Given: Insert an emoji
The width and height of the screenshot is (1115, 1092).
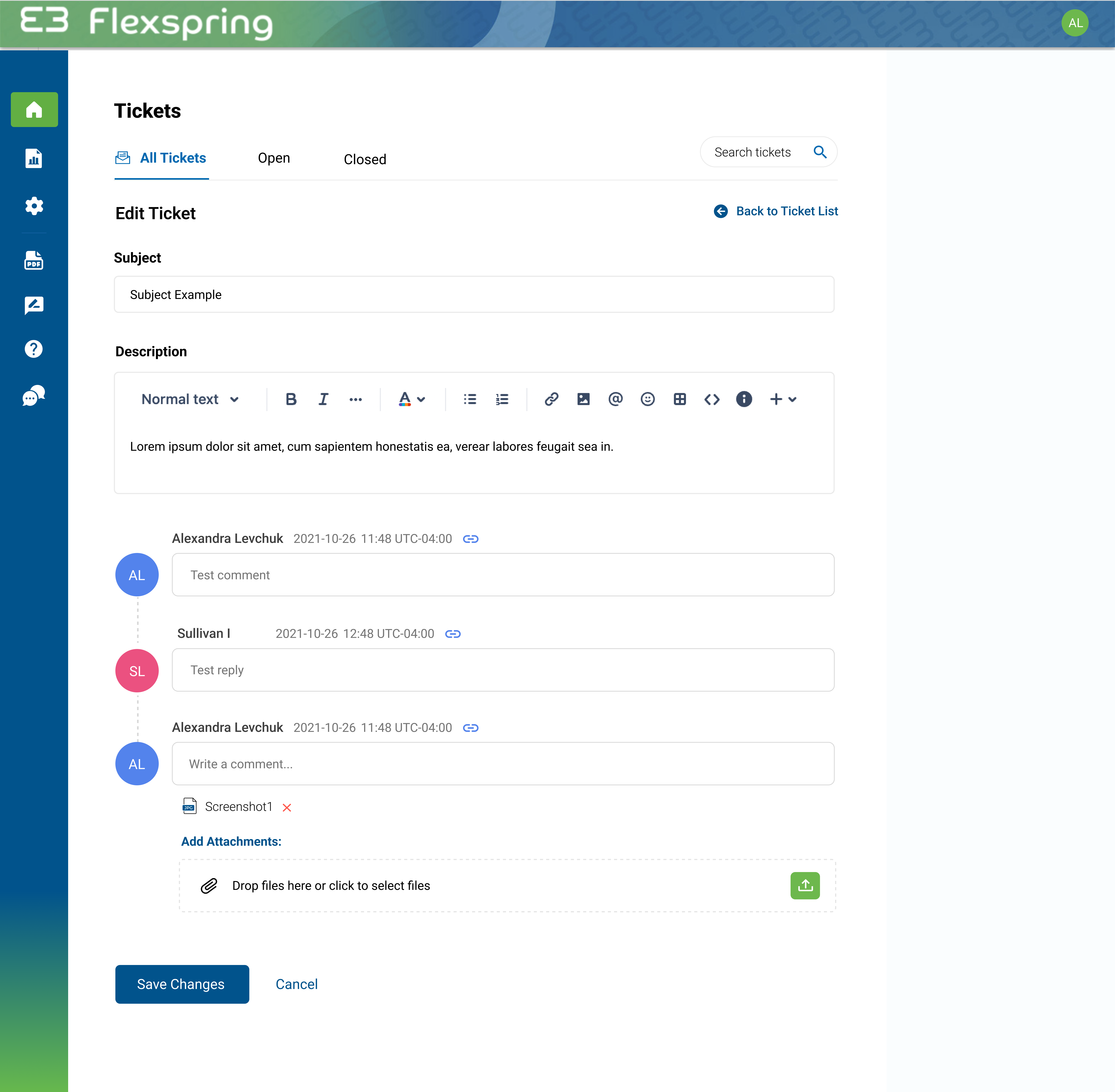Looking at the screenshot, I should point(648,399).
